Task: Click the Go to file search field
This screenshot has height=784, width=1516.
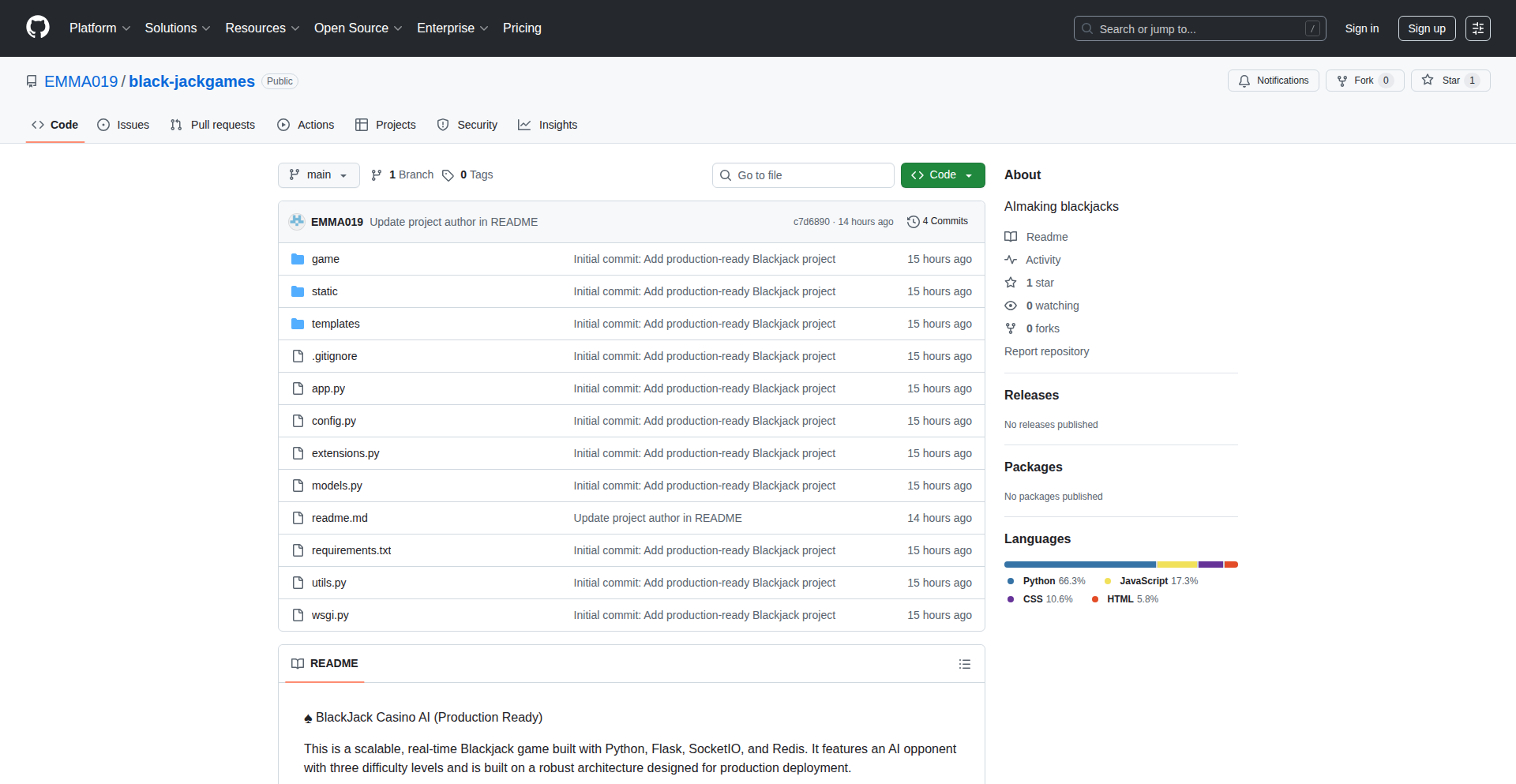Action: [x=802, y=175]
